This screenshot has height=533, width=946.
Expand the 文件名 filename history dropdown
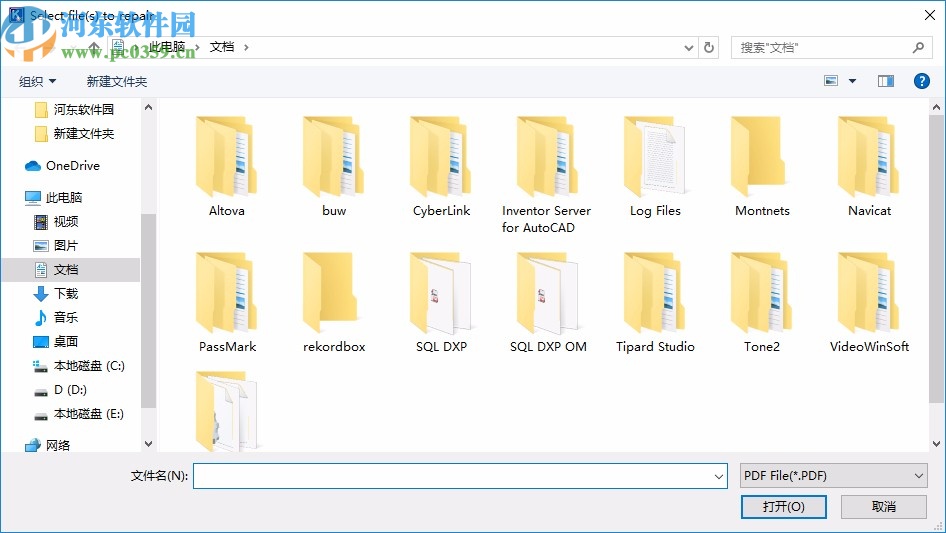(x=719, y=476)
